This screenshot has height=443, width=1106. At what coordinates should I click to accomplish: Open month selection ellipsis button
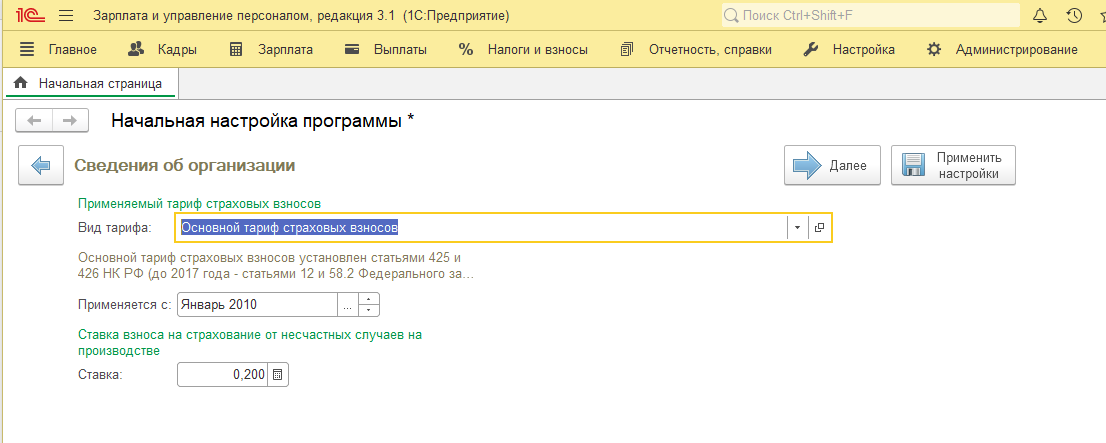click(x=348, y=305)
